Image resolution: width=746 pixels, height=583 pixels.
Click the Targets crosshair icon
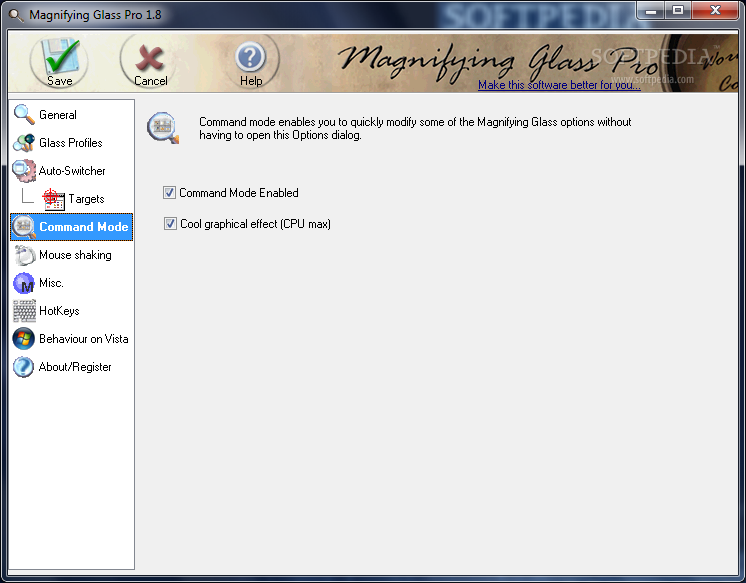53,199
